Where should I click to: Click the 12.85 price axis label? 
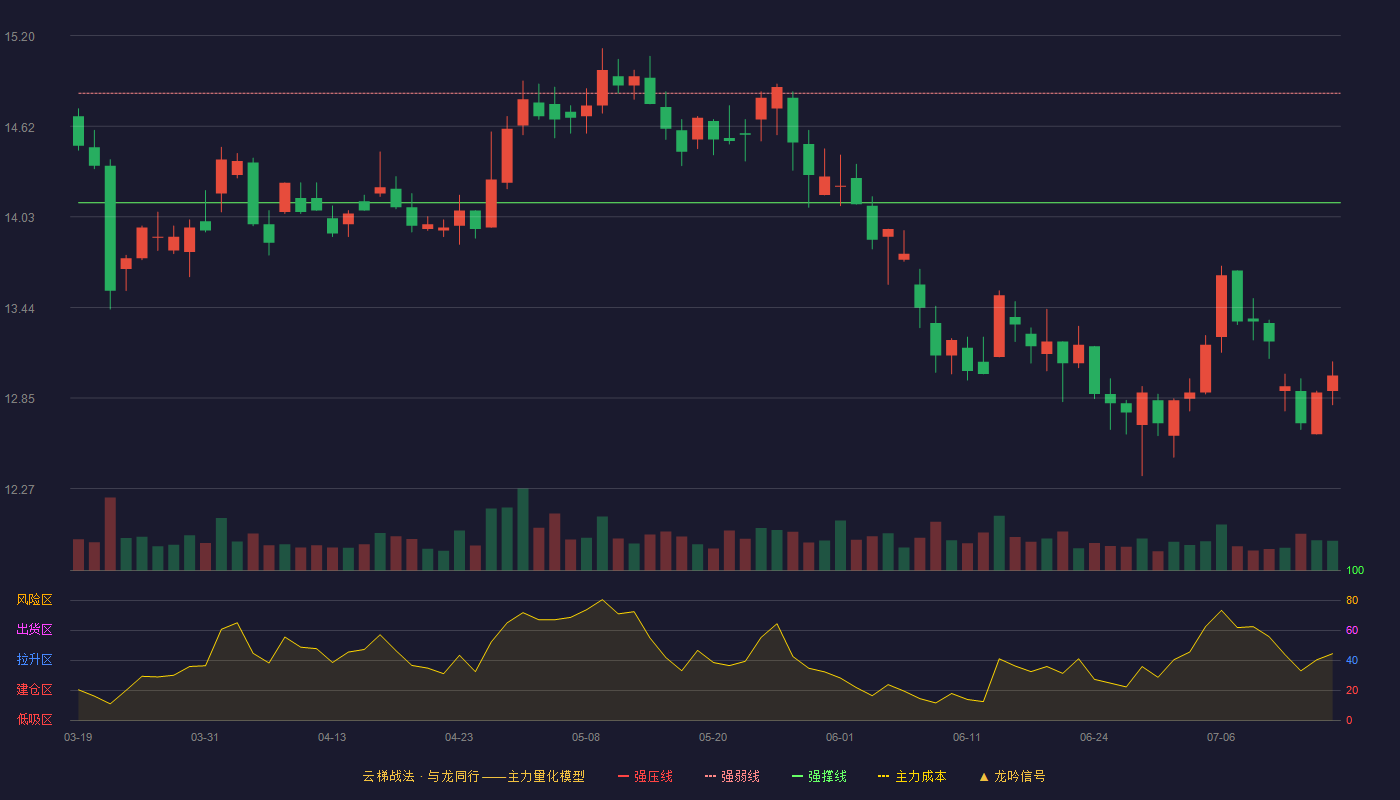[x=19, y=399]
